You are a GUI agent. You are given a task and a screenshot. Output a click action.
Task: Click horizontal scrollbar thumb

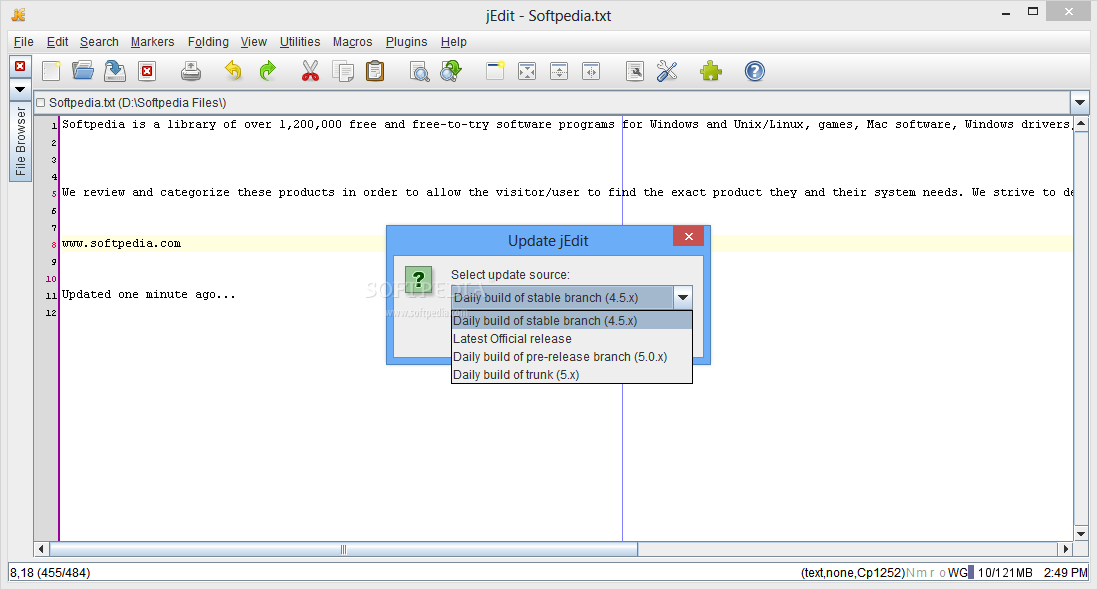(343, 549)
